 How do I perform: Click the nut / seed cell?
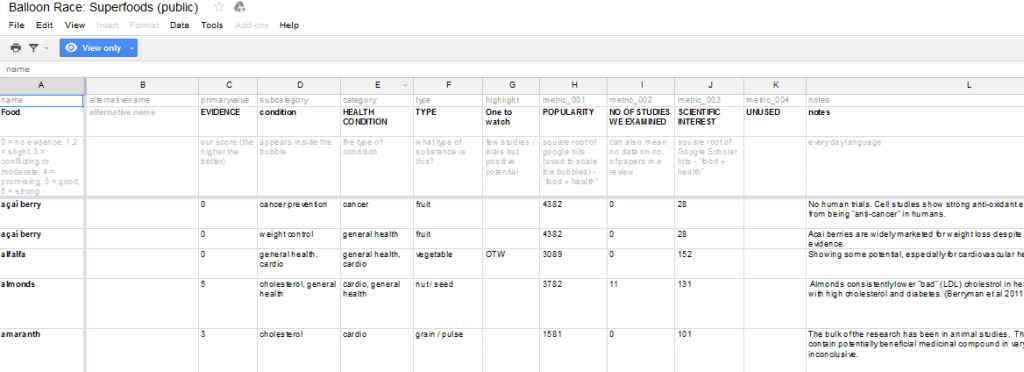(448, 303)
